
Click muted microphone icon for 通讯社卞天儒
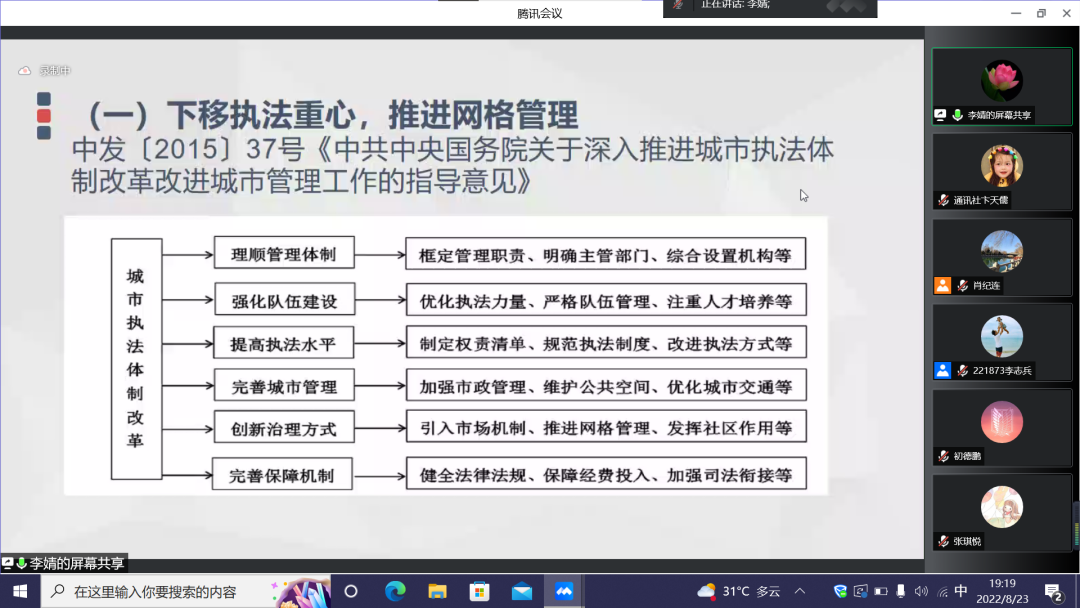tap(943, 200)
